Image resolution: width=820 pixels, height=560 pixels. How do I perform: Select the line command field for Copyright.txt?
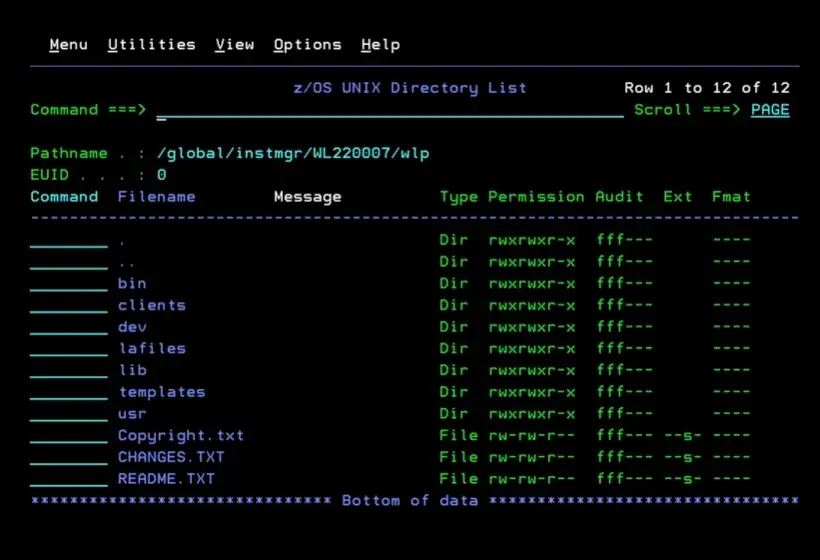(x=69, y=436)
